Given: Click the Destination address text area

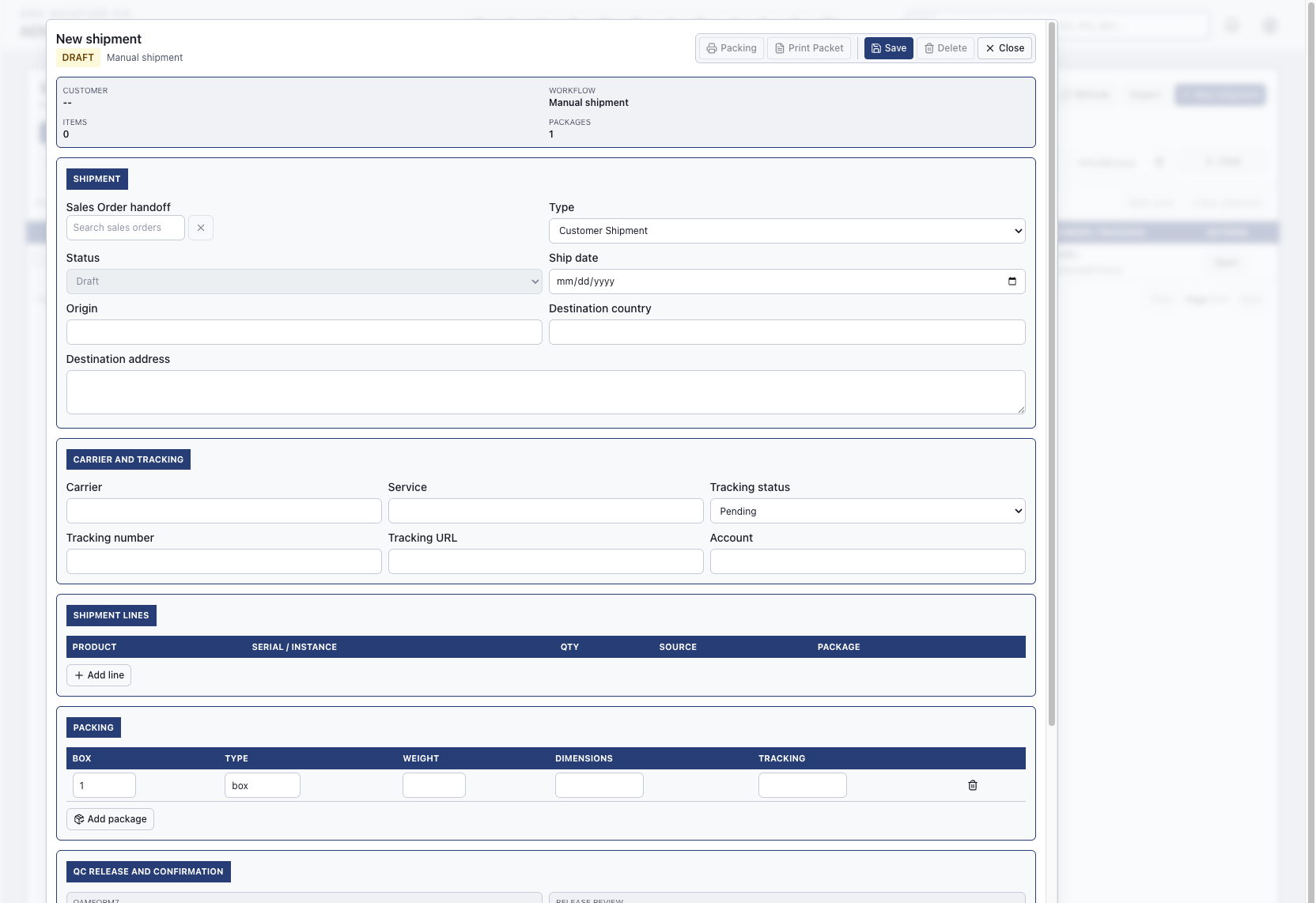Looking at the screenshot, I should 546,392.
